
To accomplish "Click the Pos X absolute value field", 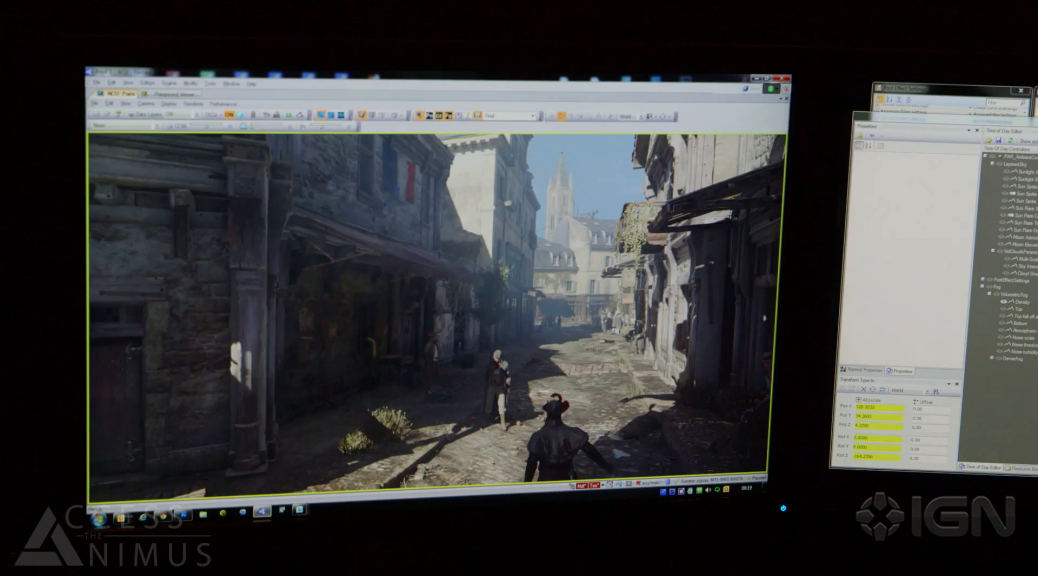I will coord(878,408).
